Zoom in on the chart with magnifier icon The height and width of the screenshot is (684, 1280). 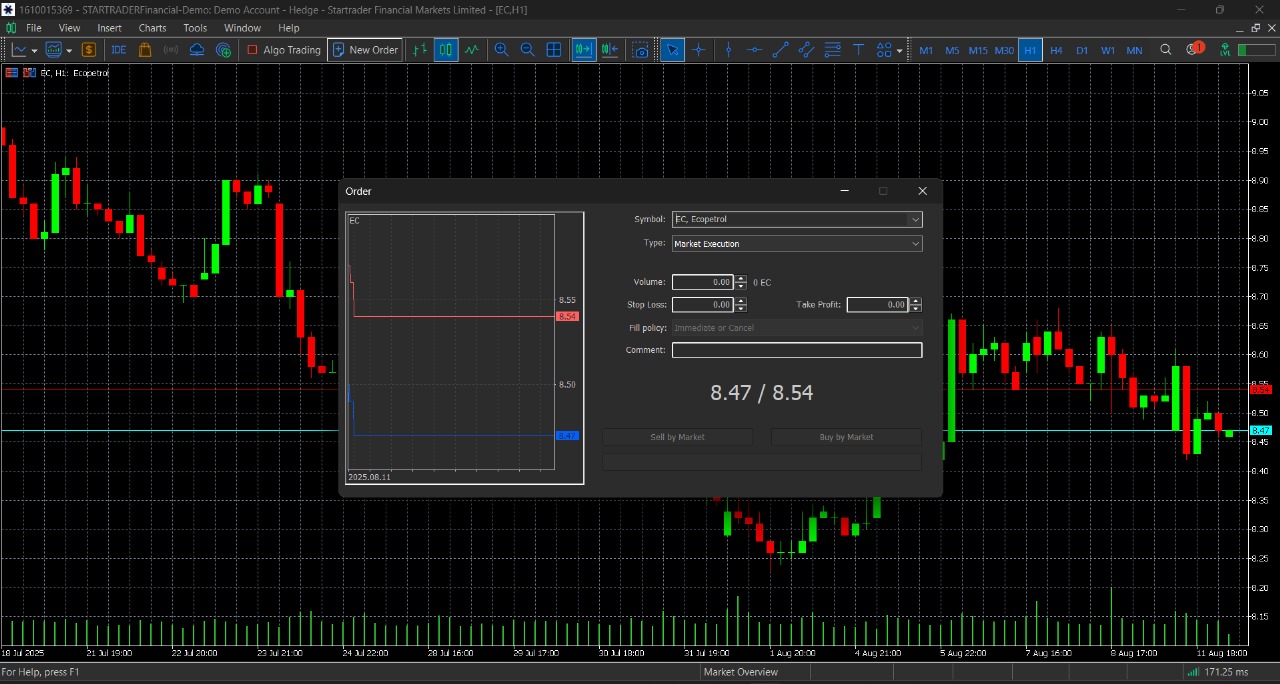click(501, 50)
